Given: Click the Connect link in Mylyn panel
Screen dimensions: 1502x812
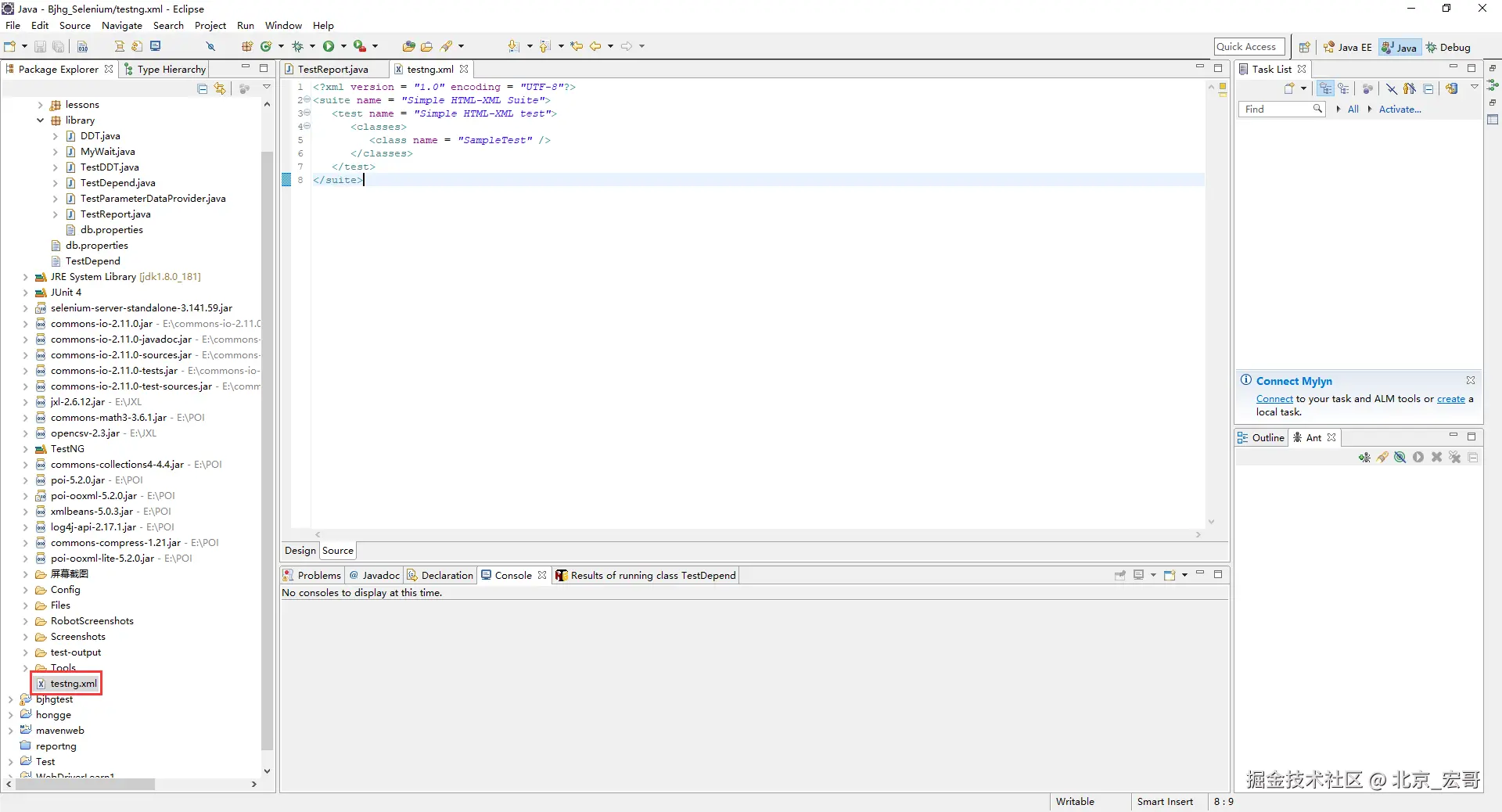Looking at the screenshot, I should point(1274,399).
